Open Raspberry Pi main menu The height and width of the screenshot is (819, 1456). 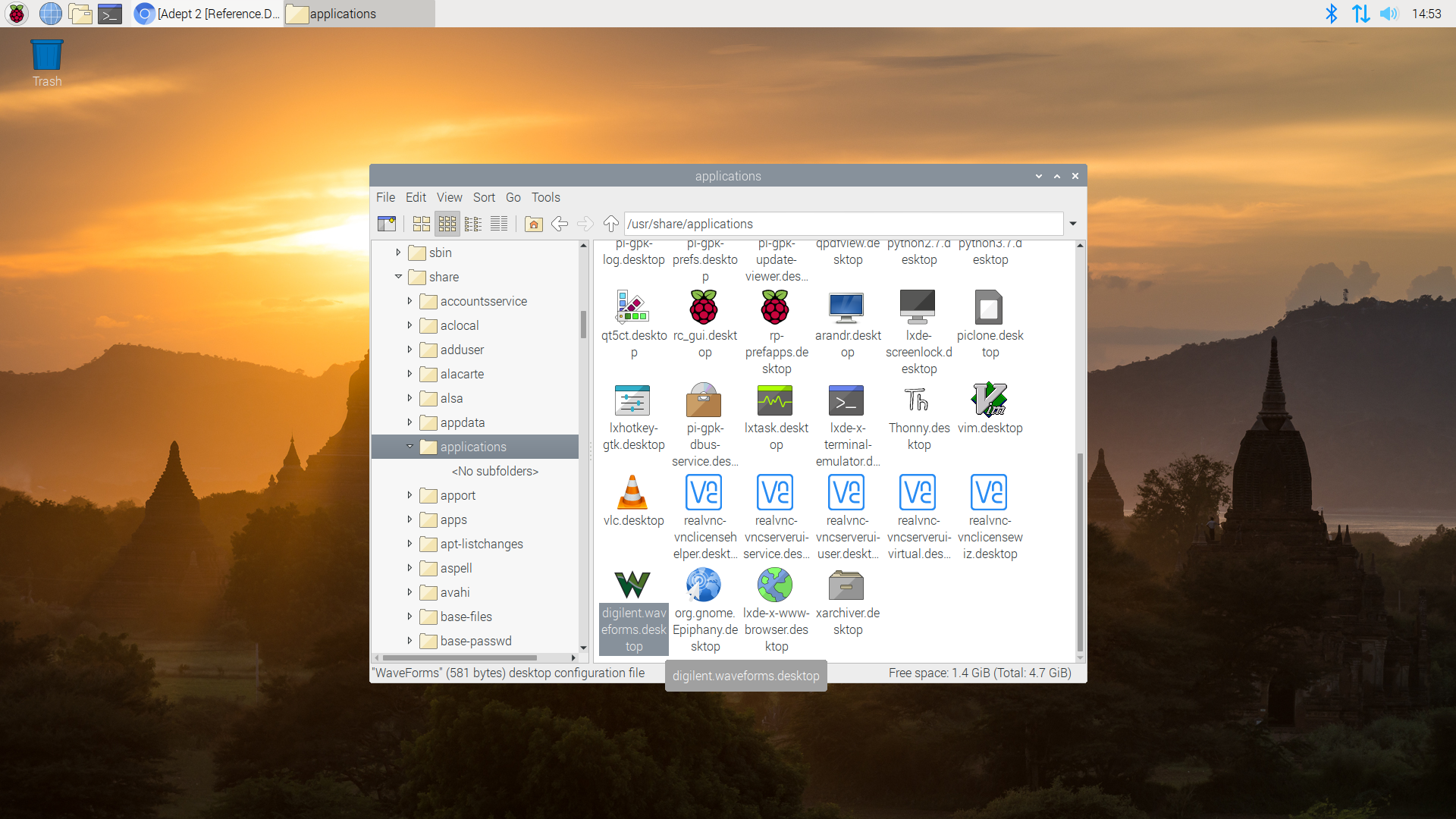[x=17, y=14]
